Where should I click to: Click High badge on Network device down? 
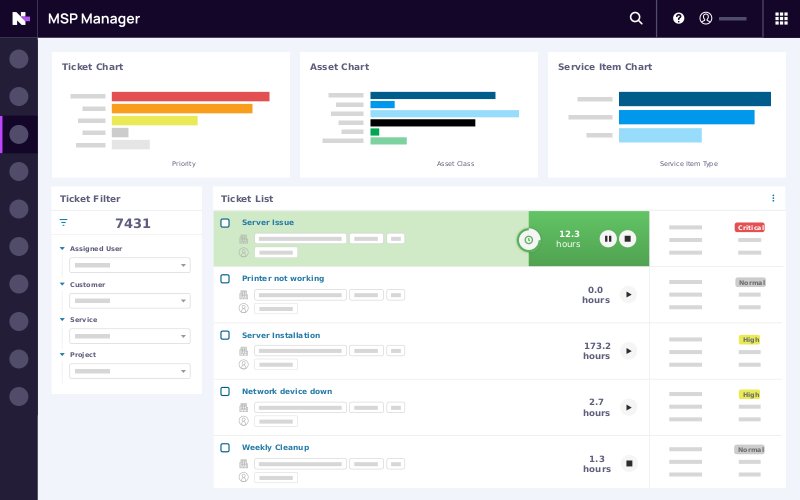click(749, 395)
